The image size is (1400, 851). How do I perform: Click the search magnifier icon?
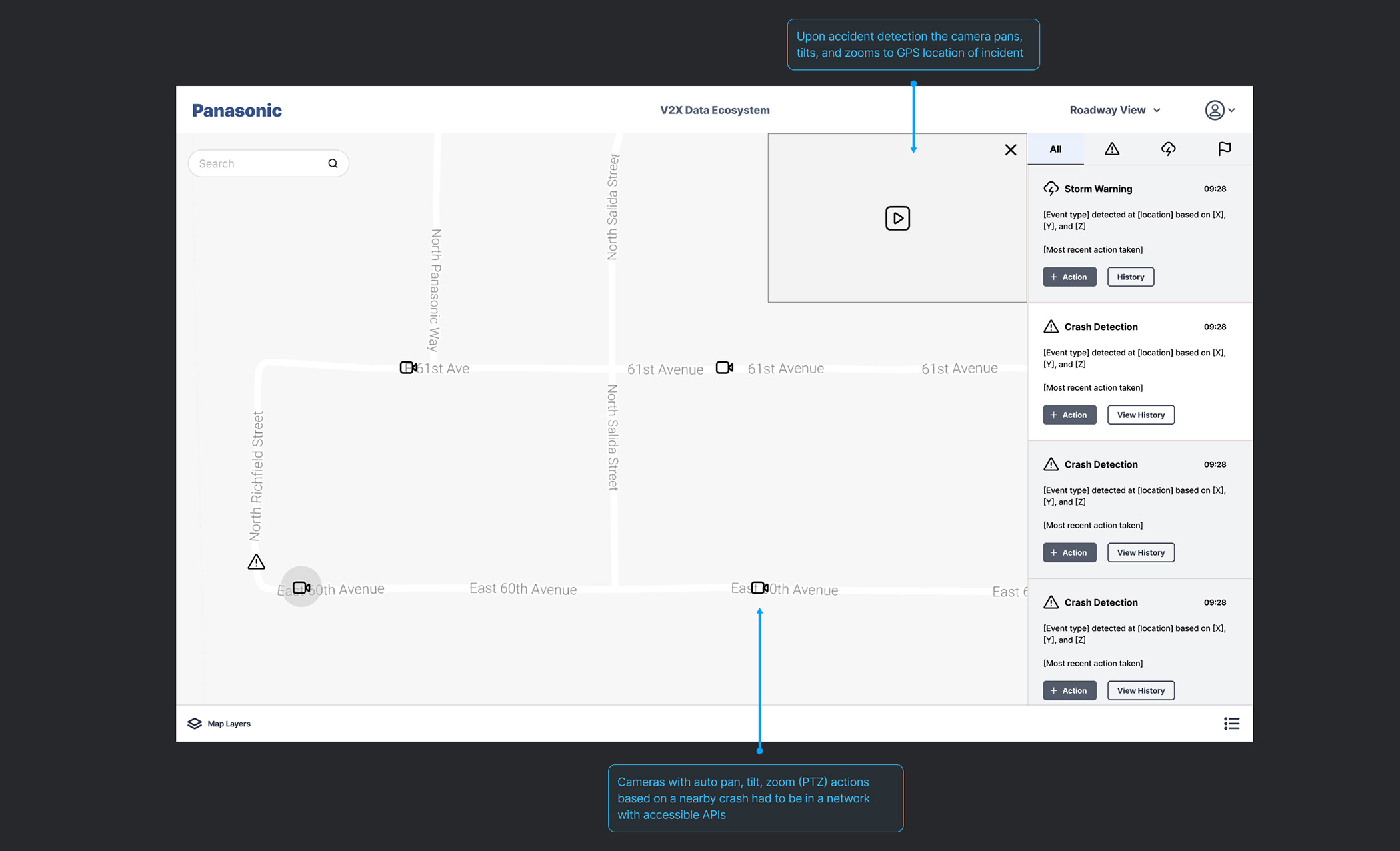[x=333, y=163]
